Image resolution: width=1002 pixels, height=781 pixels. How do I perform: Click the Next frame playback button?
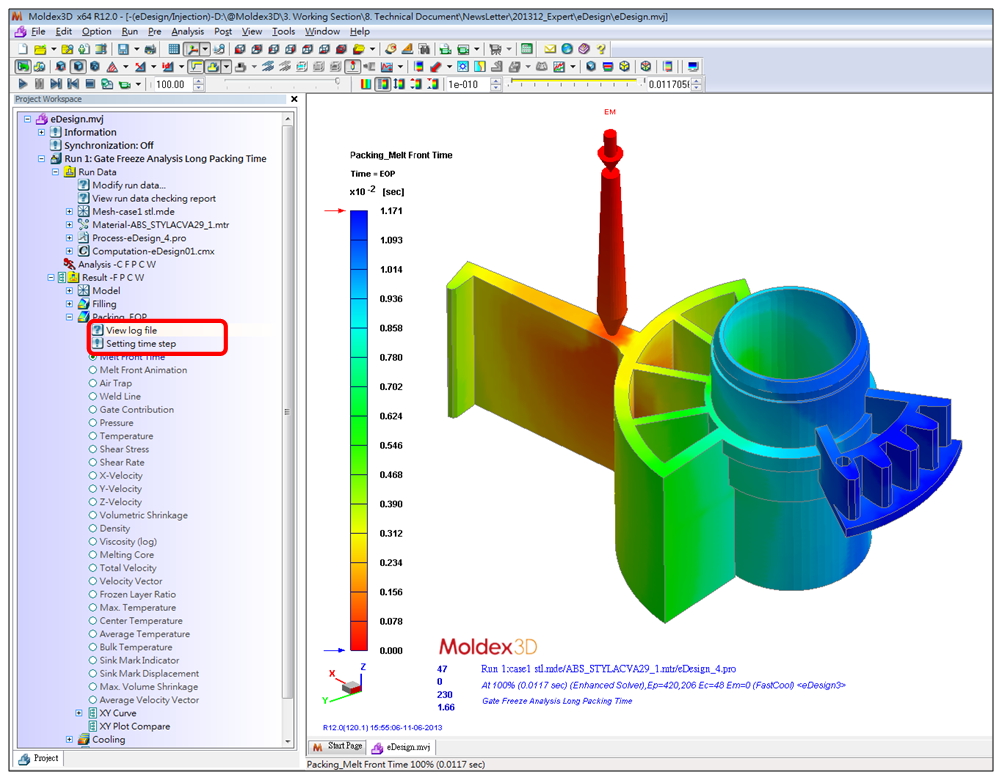pyautogui.click(x=56, y=84)
